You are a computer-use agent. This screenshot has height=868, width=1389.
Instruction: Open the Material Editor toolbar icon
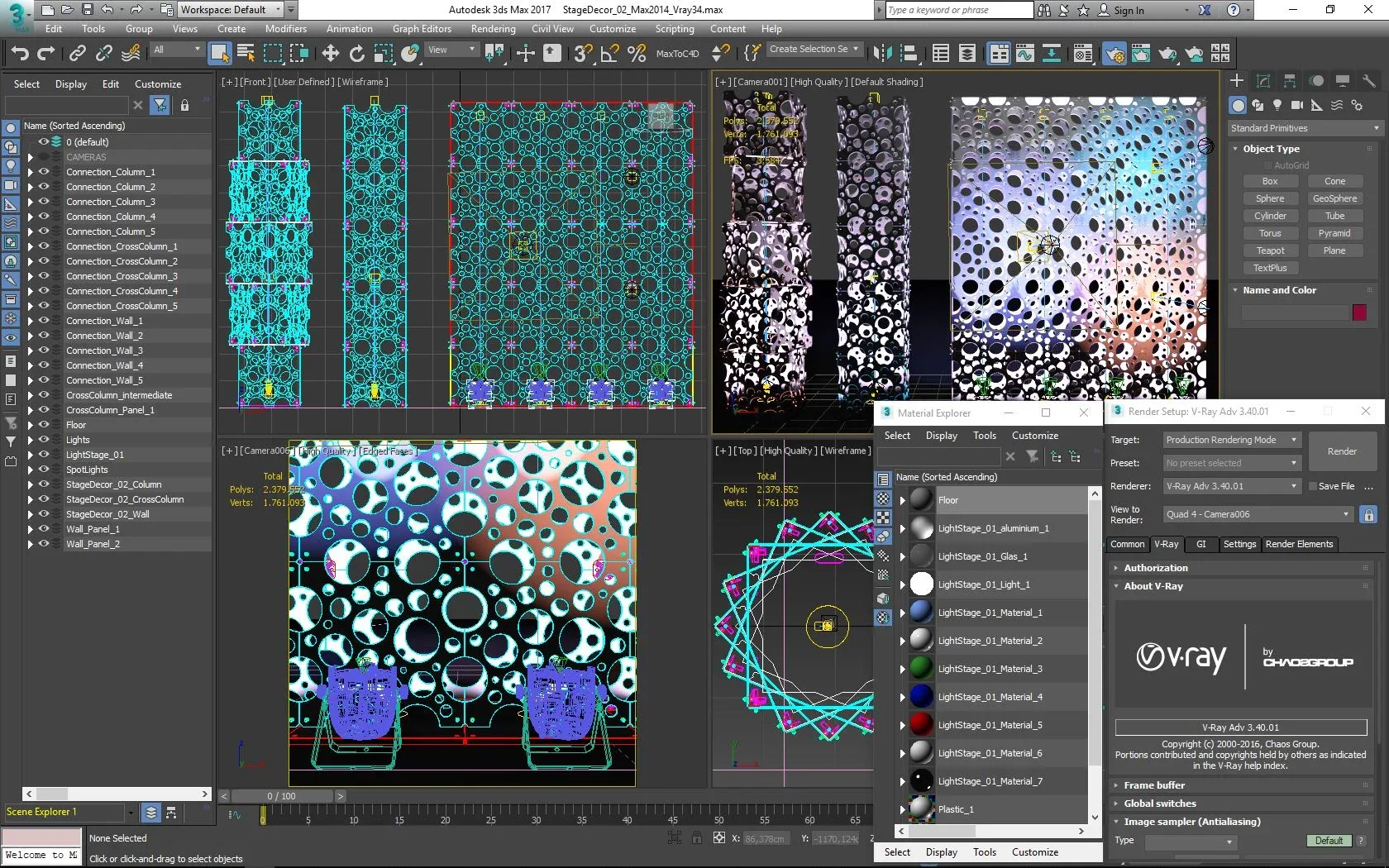1083,54
